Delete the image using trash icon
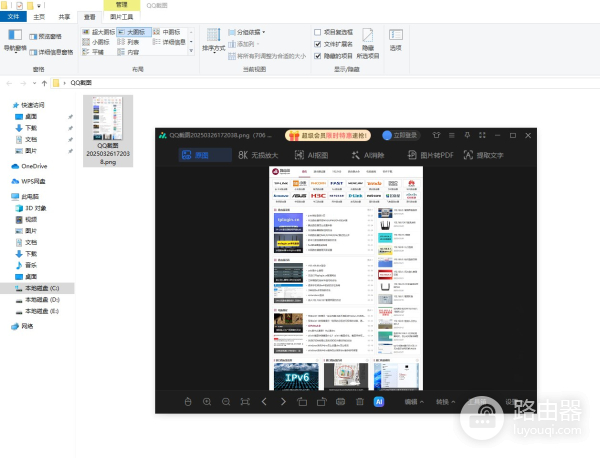The height and width of the screenshot is (458, 600). click(x=360, y=402)
